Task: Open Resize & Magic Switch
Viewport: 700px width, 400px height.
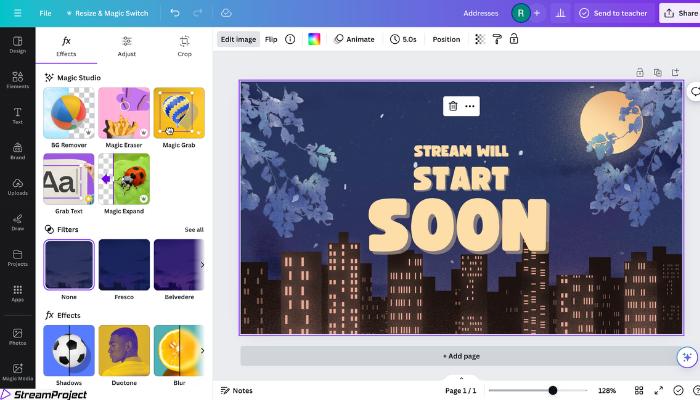Action: coord(107,13)
